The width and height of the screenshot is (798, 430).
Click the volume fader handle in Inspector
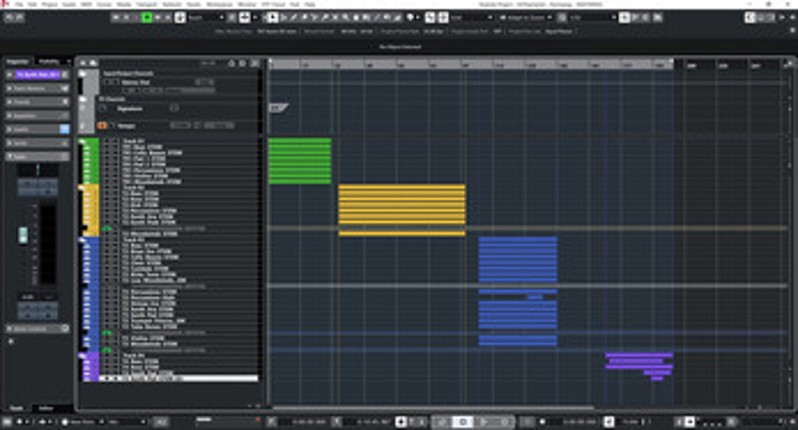pos(23,235)
